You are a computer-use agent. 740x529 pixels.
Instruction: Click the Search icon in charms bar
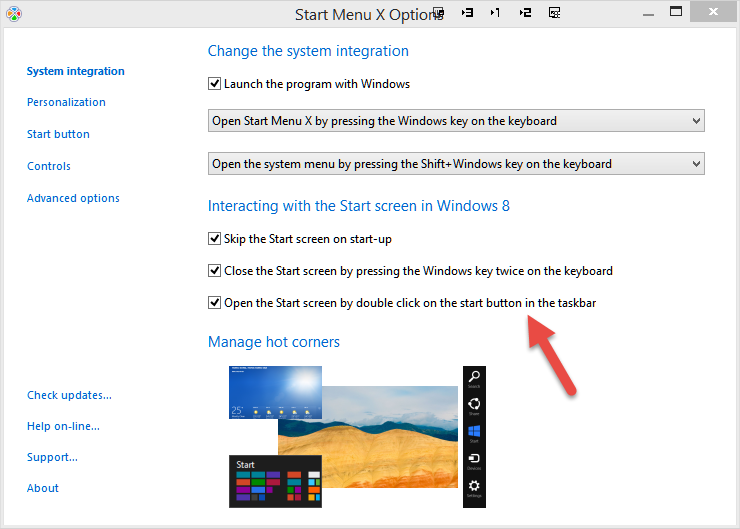pos(474,377)
